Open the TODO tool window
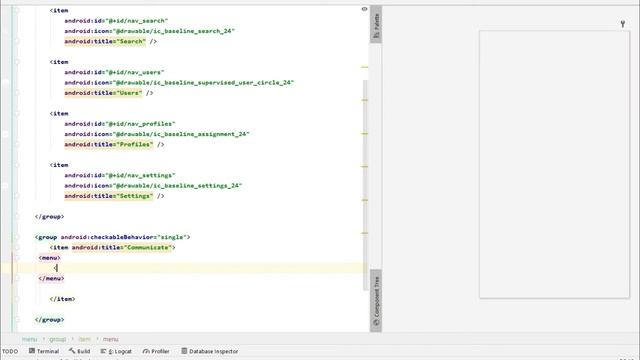 [x=10, y=351]
